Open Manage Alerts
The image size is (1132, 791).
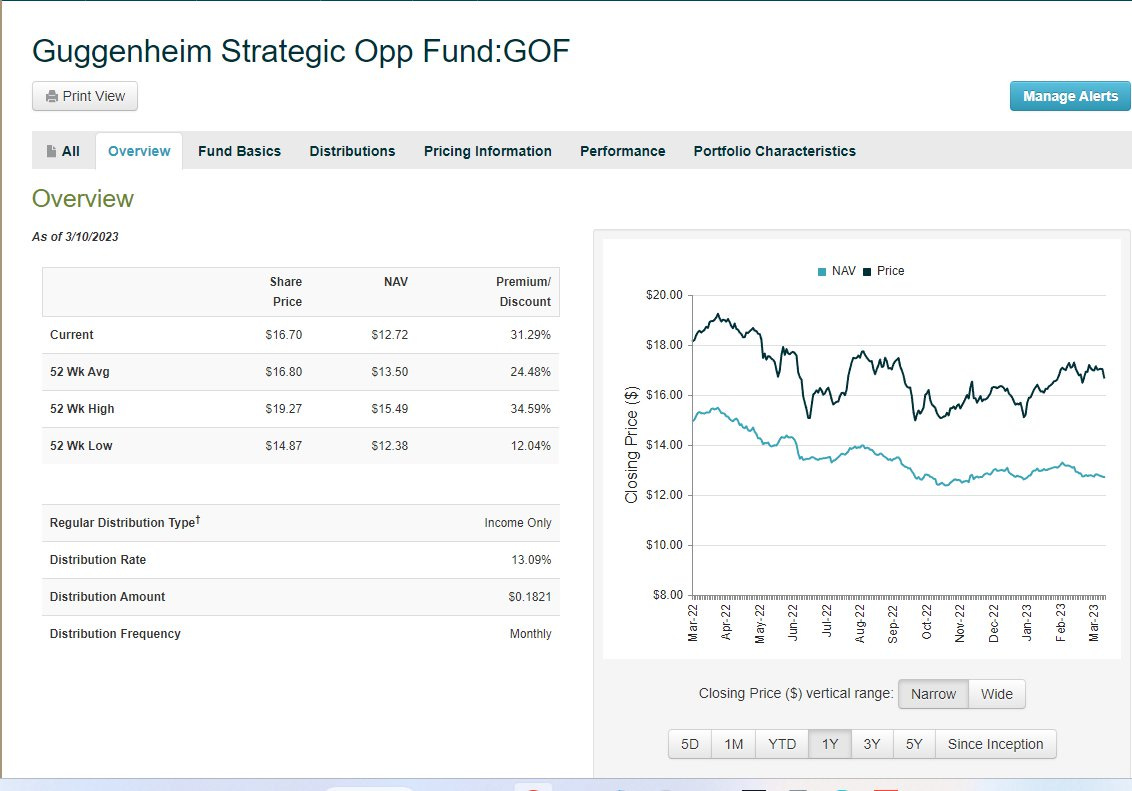1070,96
